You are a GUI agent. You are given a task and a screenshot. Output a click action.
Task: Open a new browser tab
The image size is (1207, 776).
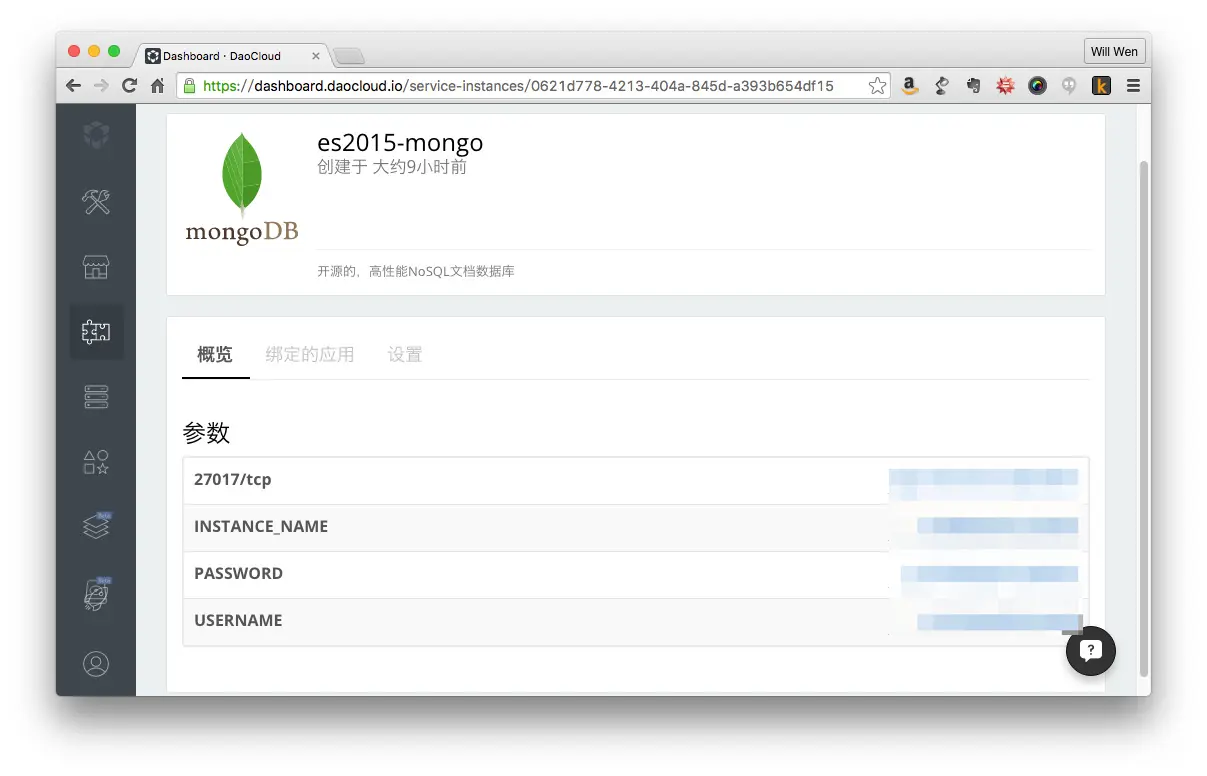point(349,56)
